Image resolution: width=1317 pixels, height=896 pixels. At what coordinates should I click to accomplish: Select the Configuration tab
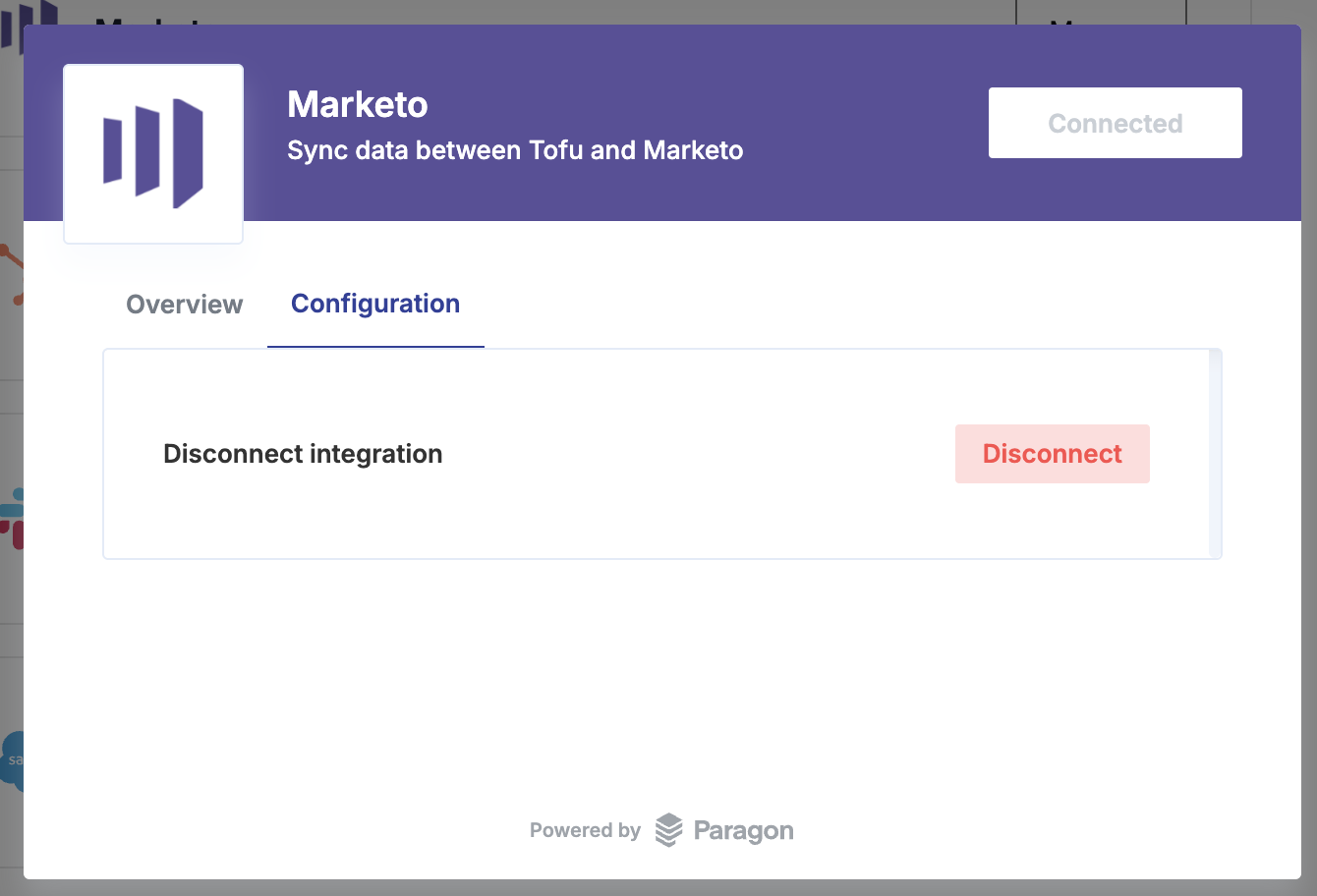tap(375, 304)
